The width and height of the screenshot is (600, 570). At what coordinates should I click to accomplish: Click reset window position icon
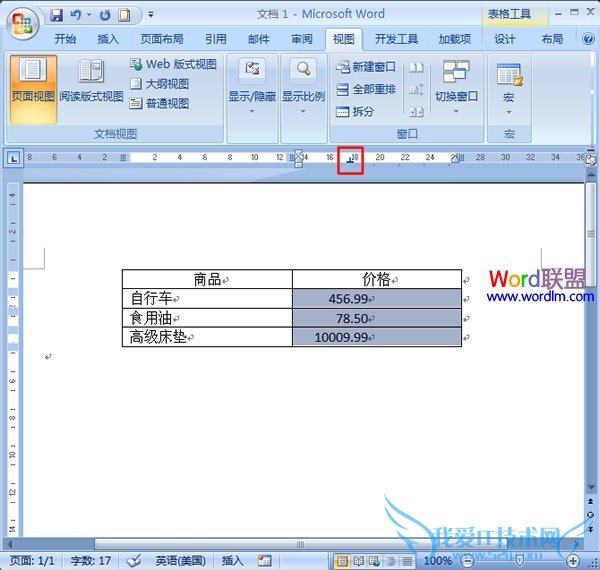pos(416,112)
